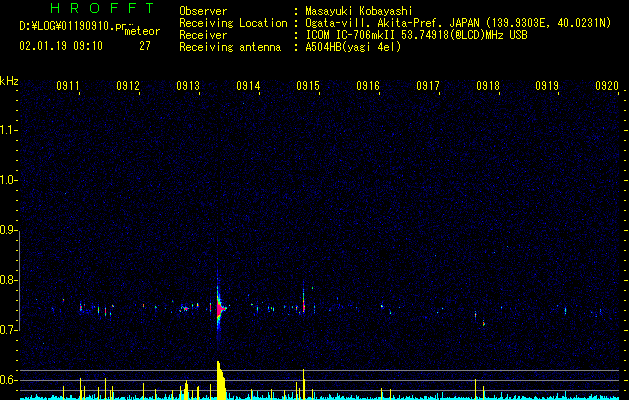Click the 0916 time marker
This screenshot has height=400, width=629.
pos(368,86)
